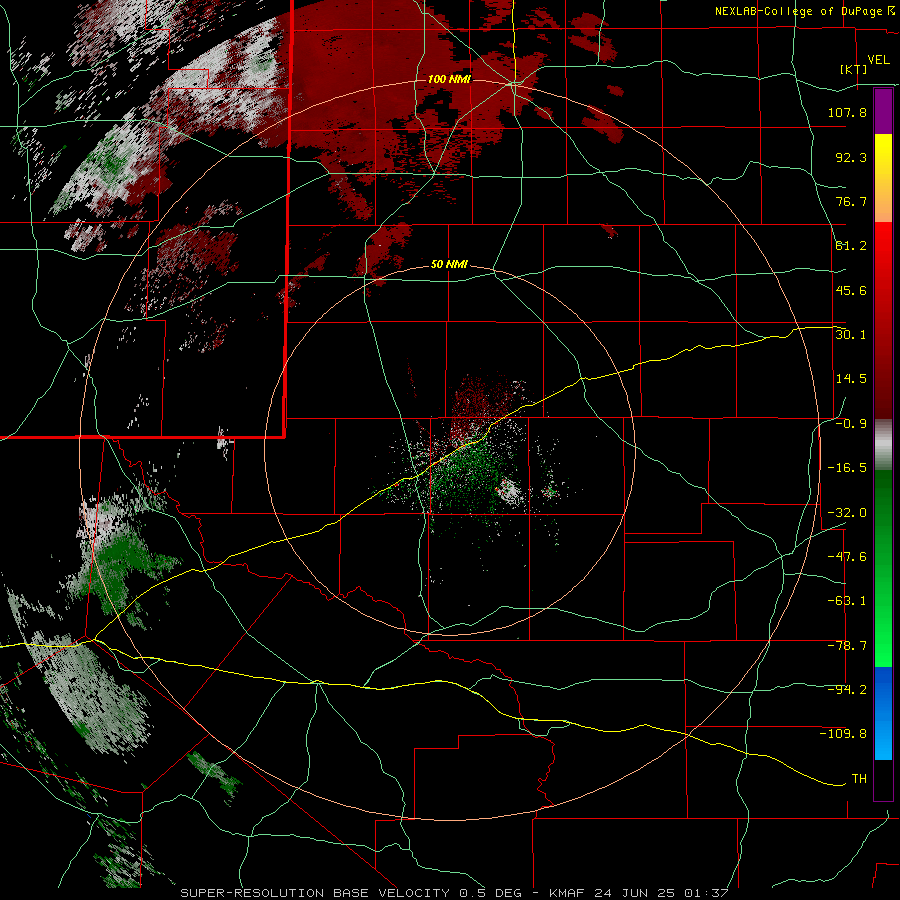The height and width of the screenshot is (900, 900).
Task: Click the -94.2 velocity scale value
Action: pyautogui.click(x=847, y=689)
